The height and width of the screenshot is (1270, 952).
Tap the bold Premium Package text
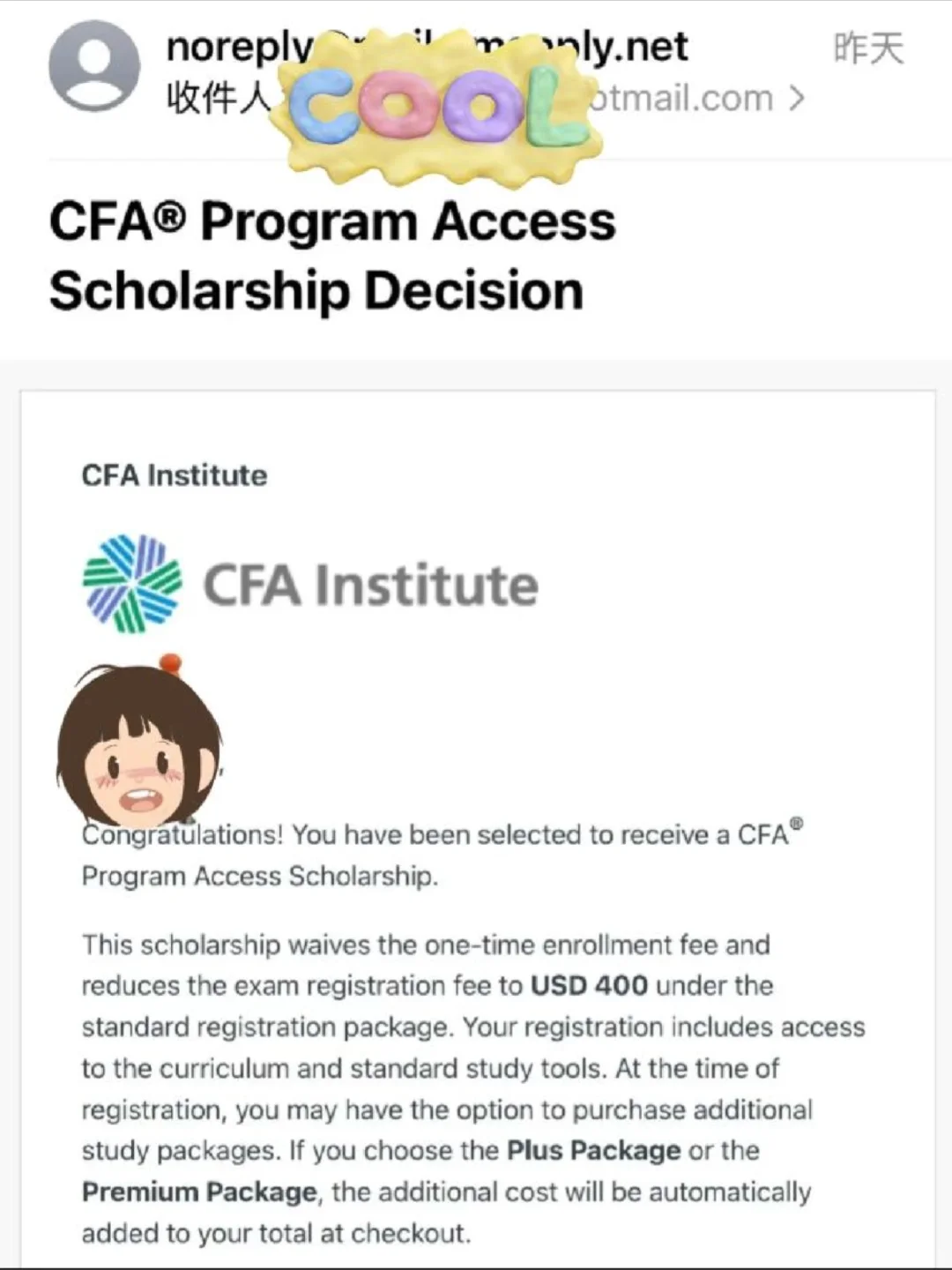[199, 1192]
